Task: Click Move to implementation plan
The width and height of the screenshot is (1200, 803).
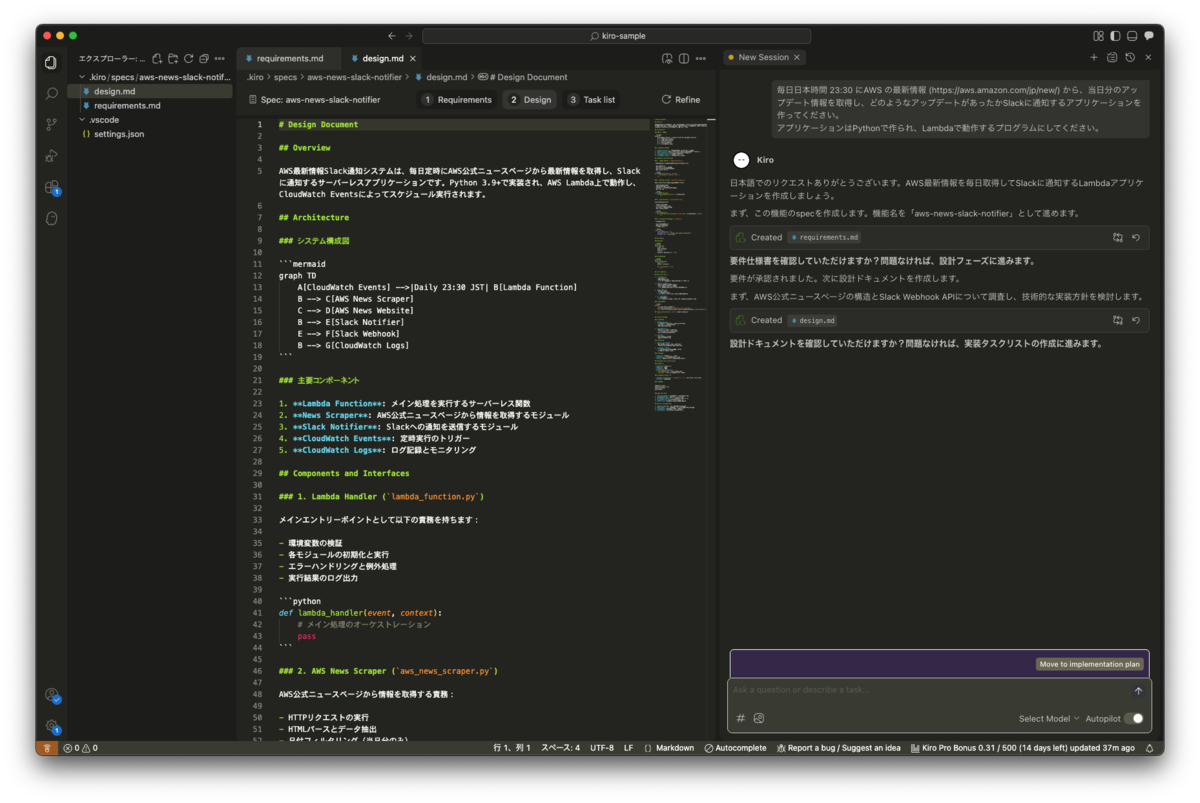Action: 1089,664
